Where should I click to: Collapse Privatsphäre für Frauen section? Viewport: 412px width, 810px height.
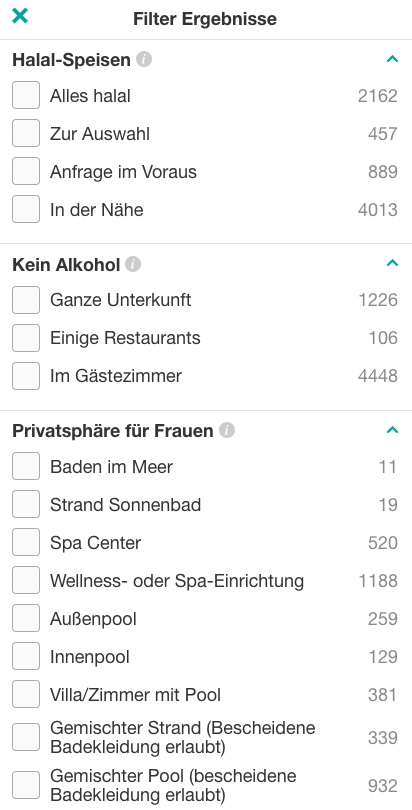[392, 430]
